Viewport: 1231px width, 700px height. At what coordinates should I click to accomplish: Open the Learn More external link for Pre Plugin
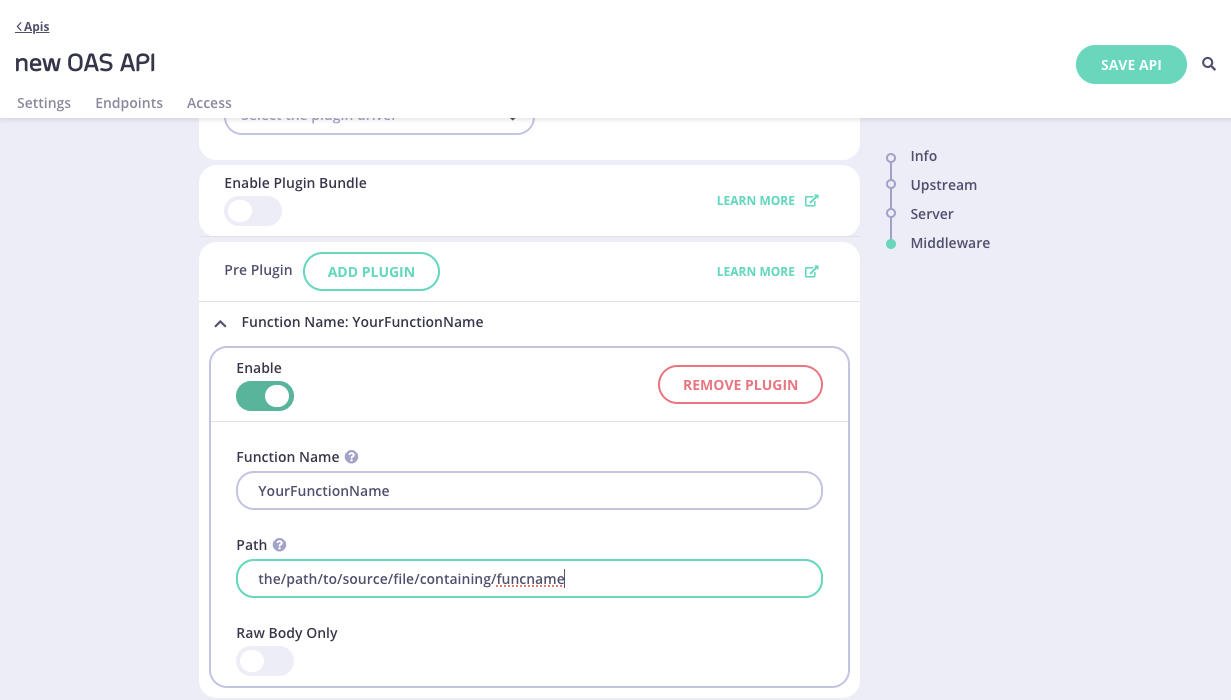pyautogui.click(x=767, y=271)
